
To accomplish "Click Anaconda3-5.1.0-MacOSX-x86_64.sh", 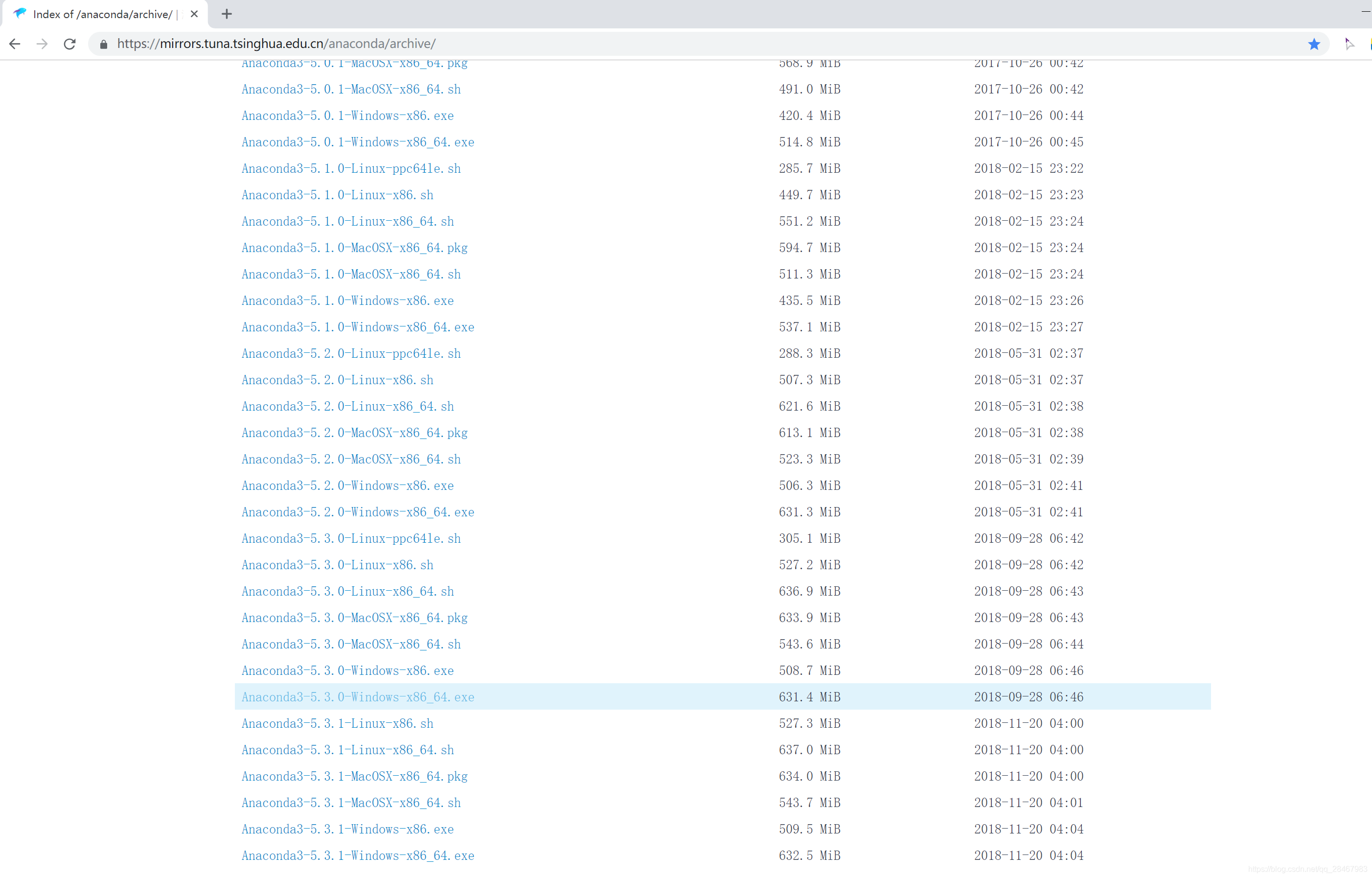I will pos(351,274).
